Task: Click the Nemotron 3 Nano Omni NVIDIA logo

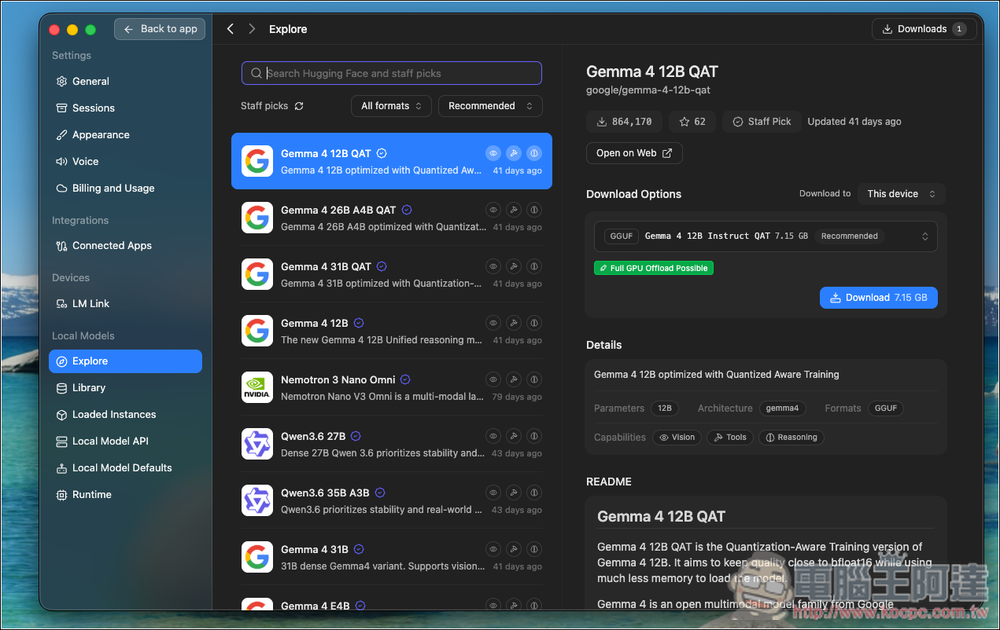Action: point(257,387)
